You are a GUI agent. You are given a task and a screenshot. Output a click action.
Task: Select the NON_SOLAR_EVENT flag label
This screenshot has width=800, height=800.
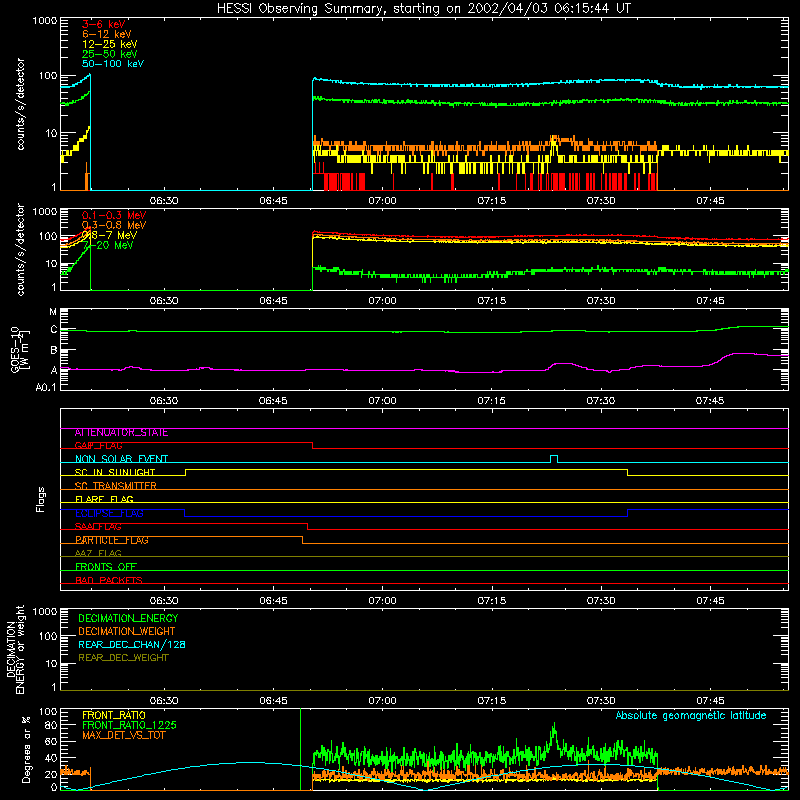[121, 459]
